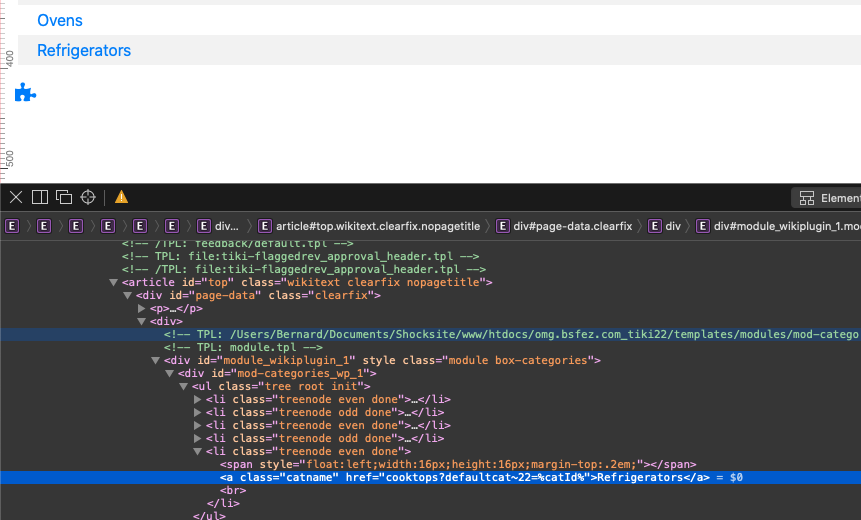Open the warnings indicator triangle
The height and width of the screenshot is (520, 861).
(x=121, y=197)
